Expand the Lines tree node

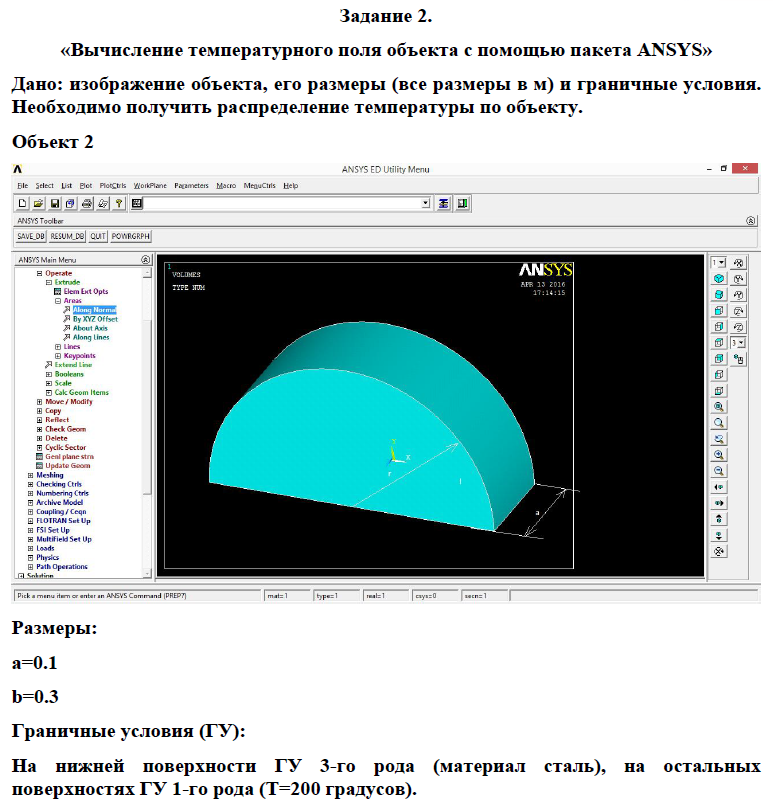(x=58, y=347)
